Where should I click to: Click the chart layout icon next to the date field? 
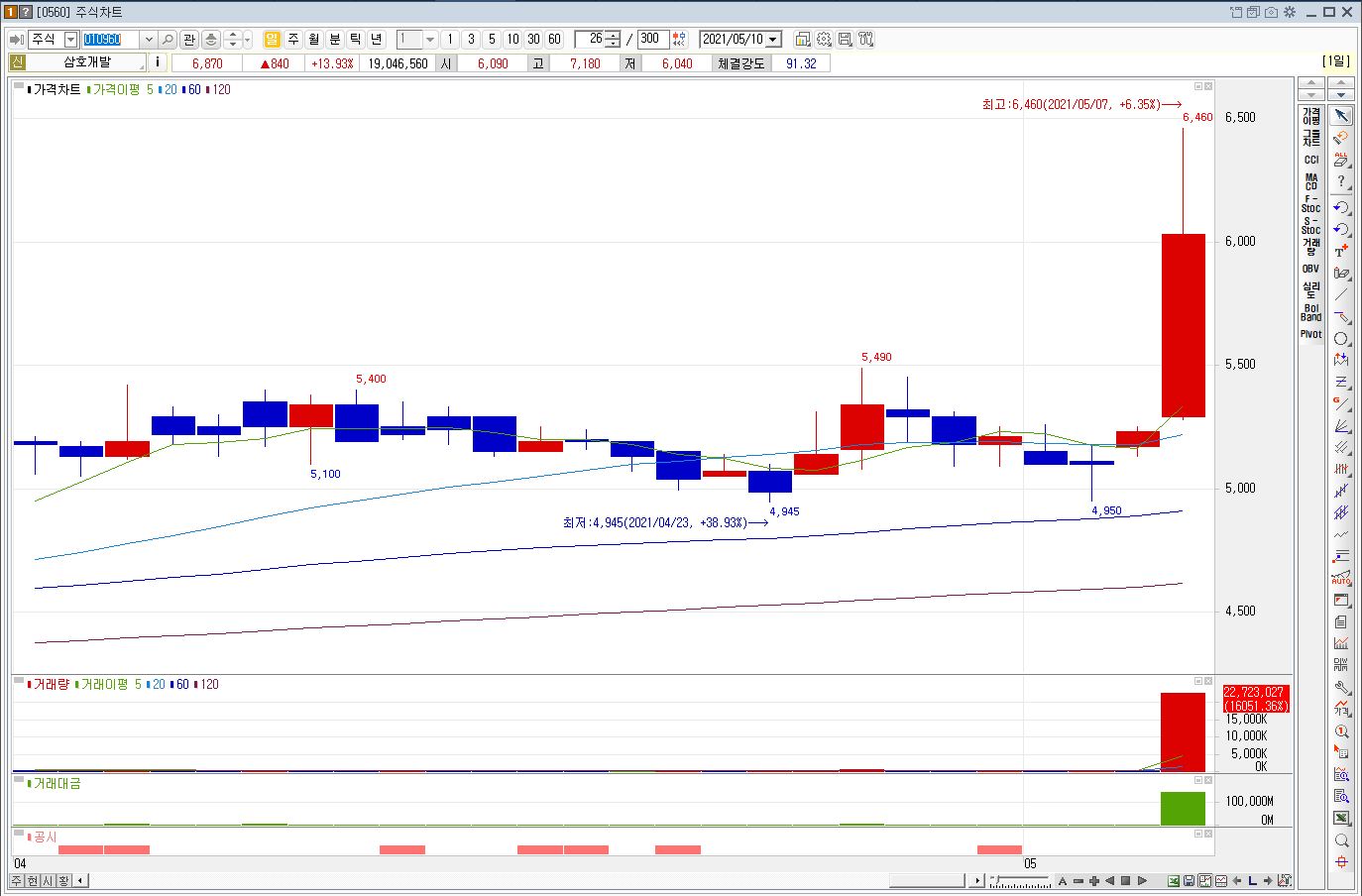point(803,40)
